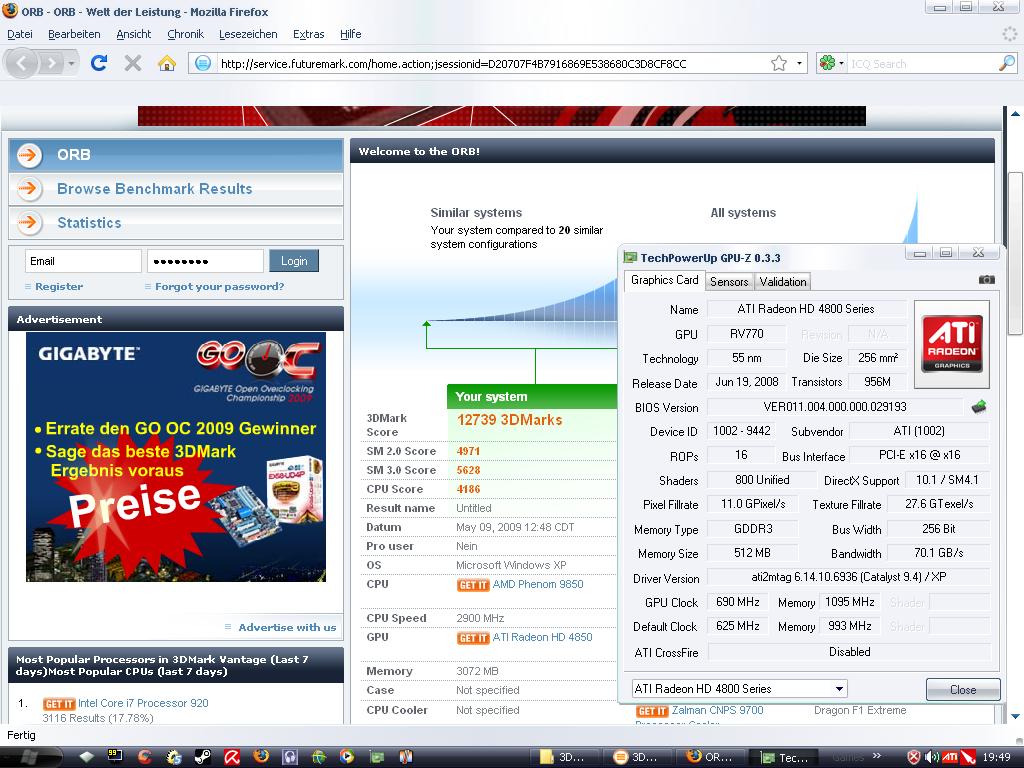Open the Intel Core i7 Processor 920 link
Viewport: 1024px width, 768px height.
click(143, 703)
